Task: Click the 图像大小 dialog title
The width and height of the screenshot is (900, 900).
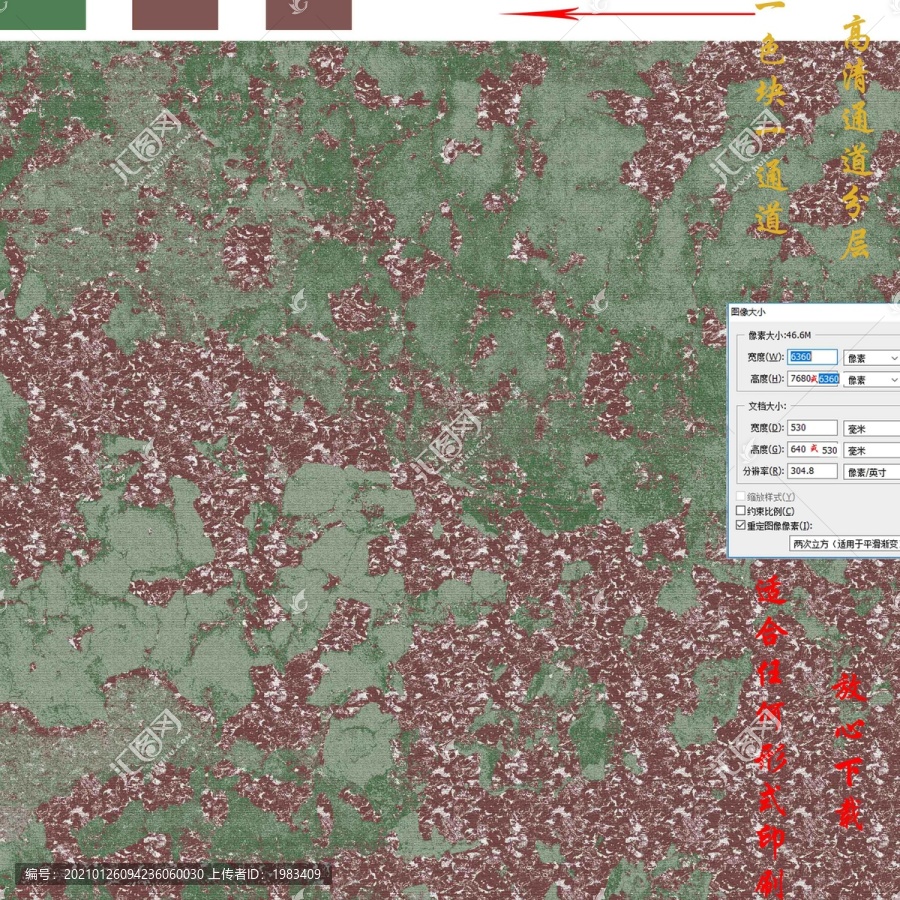Action: 748,312
